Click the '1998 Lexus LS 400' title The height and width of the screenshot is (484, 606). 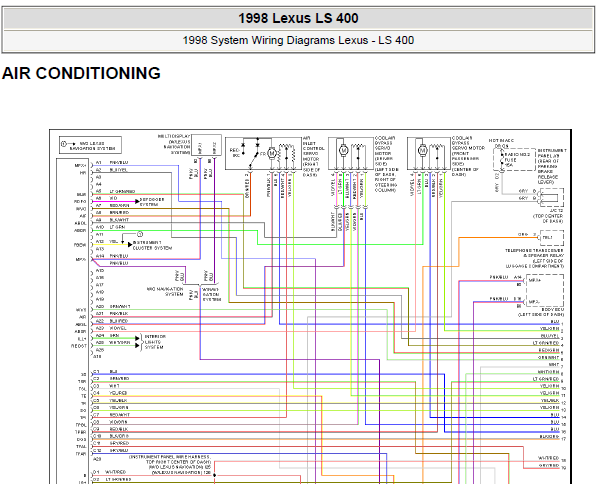click(x=298, y=18)
